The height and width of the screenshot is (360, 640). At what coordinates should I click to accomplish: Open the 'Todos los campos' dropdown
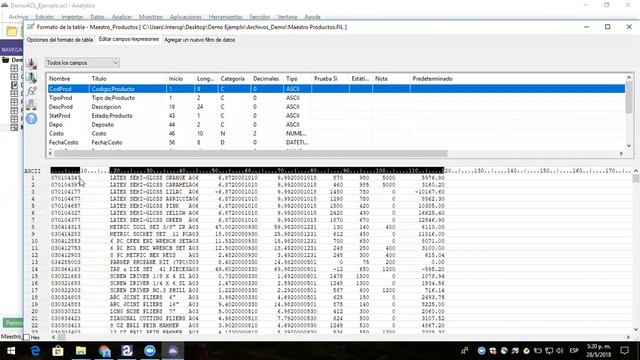tap(82, 63)
